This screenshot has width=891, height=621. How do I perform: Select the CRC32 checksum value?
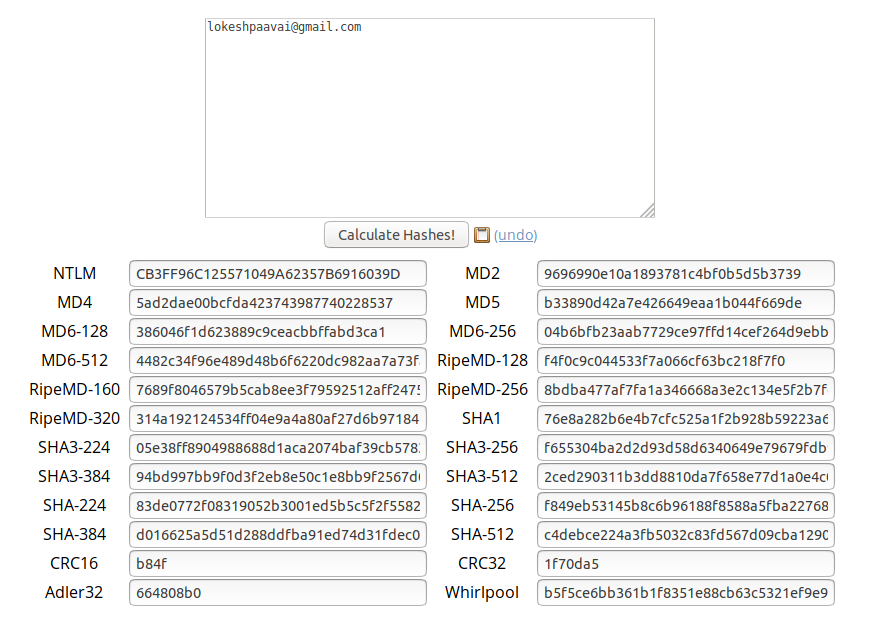[686, 564]
